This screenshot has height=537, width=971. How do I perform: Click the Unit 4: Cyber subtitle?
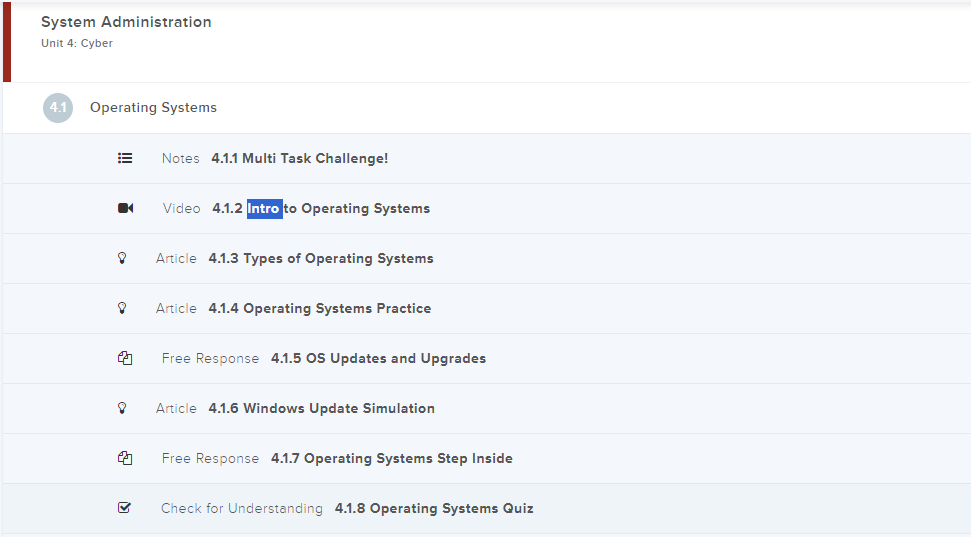(x=77, y=44)
